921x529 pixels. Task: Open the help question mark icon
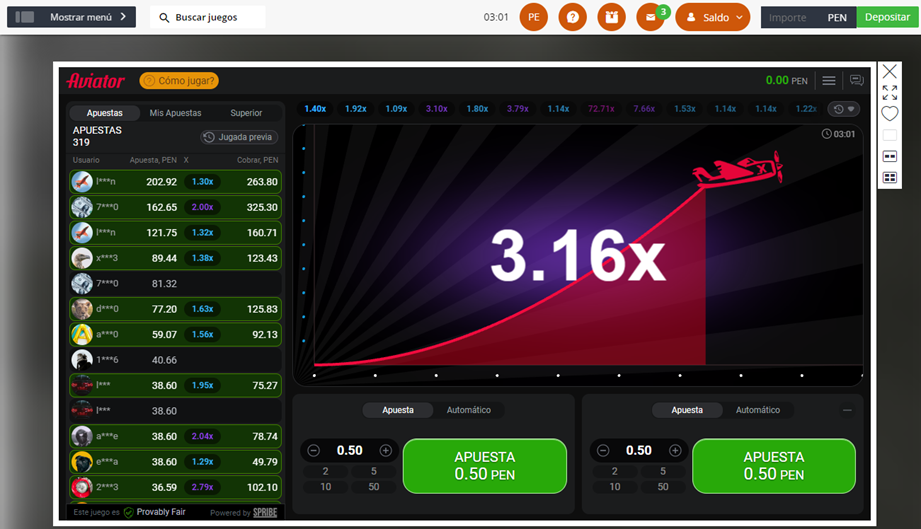572,17
